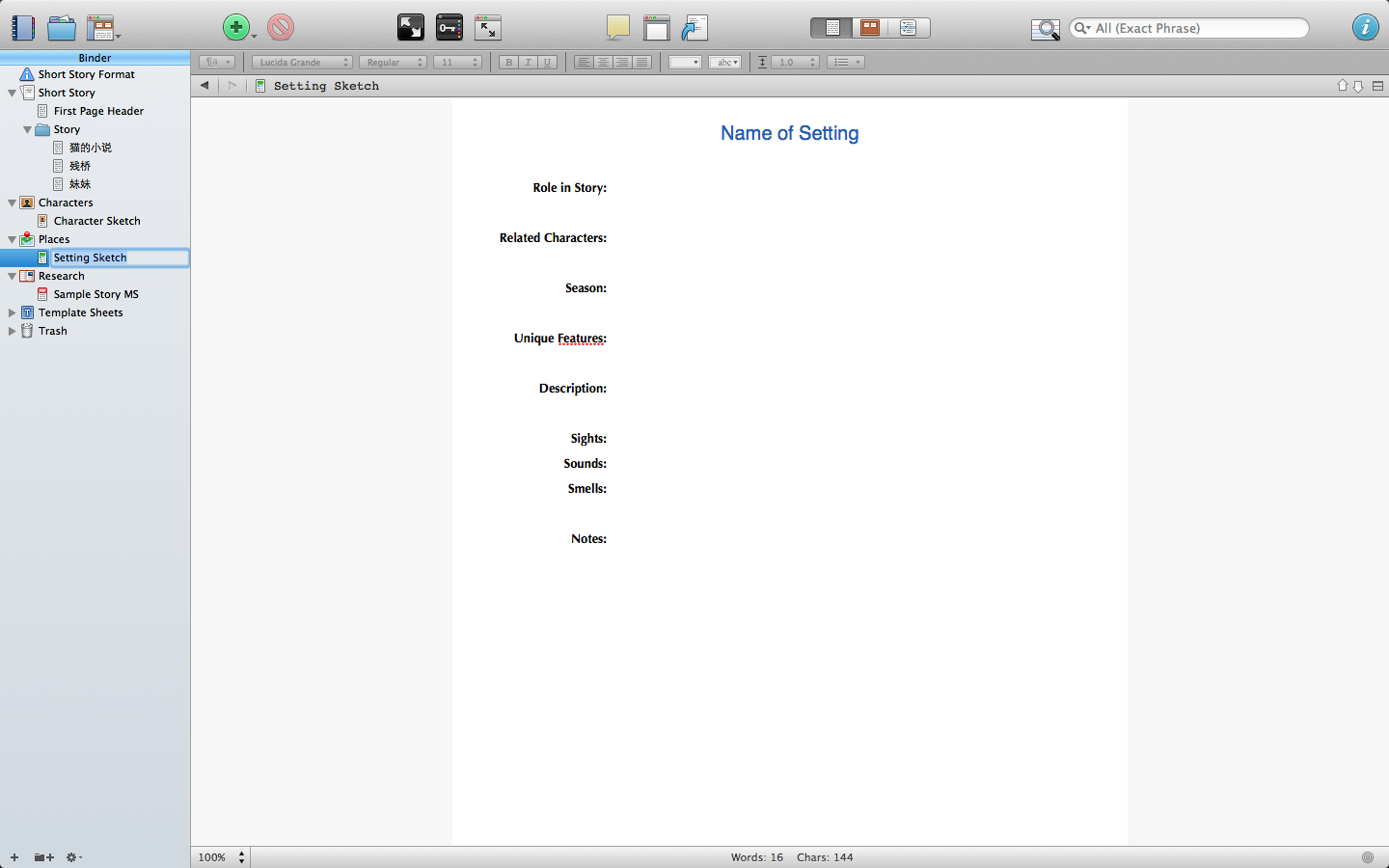Click the Binder header tab

pos(95,58)
